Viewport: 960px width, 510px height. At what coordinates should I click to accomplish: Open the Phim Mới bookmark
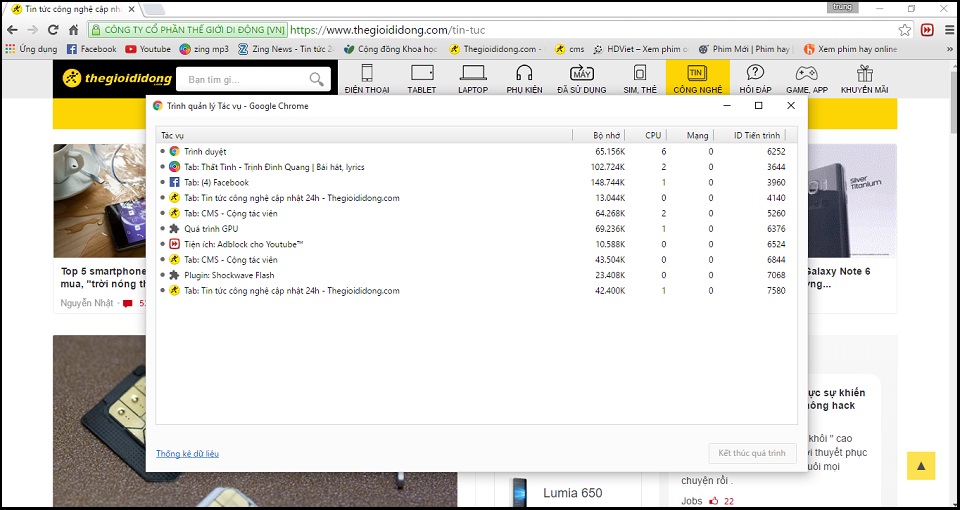point(745,49)
